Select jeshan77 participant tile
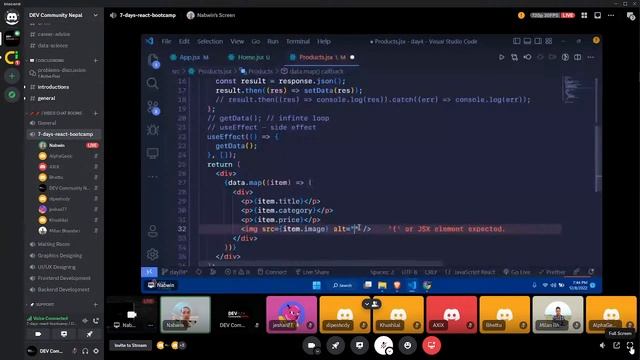Image resolution: width=640 pixels, height=360 pixels. point(291,314)
